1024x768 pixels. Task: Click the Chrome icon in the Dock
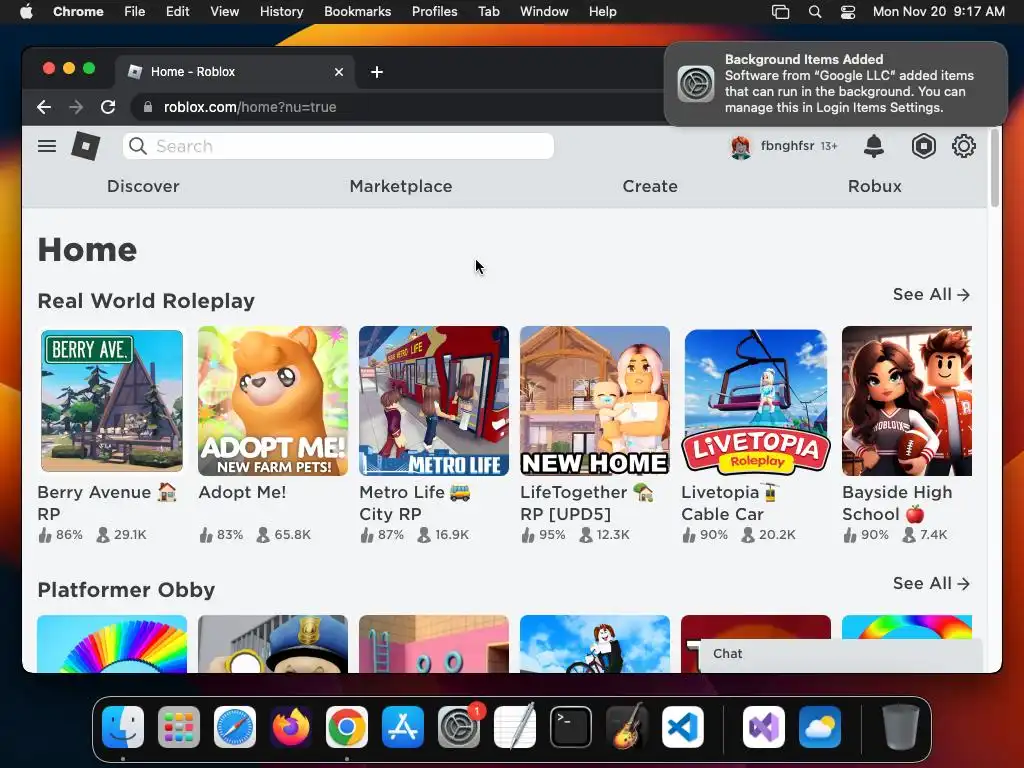coord(347,727)
